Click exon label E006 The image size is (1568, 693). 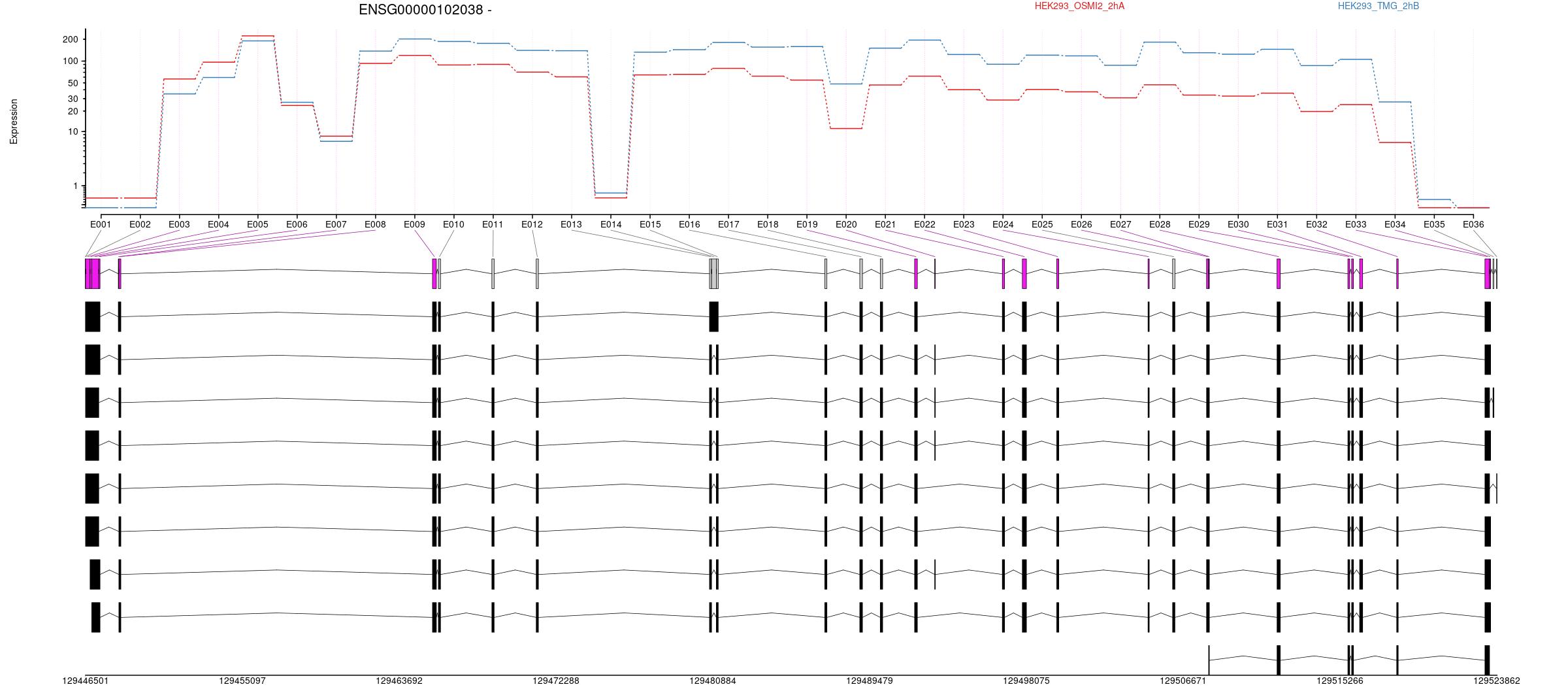[297, 224]
